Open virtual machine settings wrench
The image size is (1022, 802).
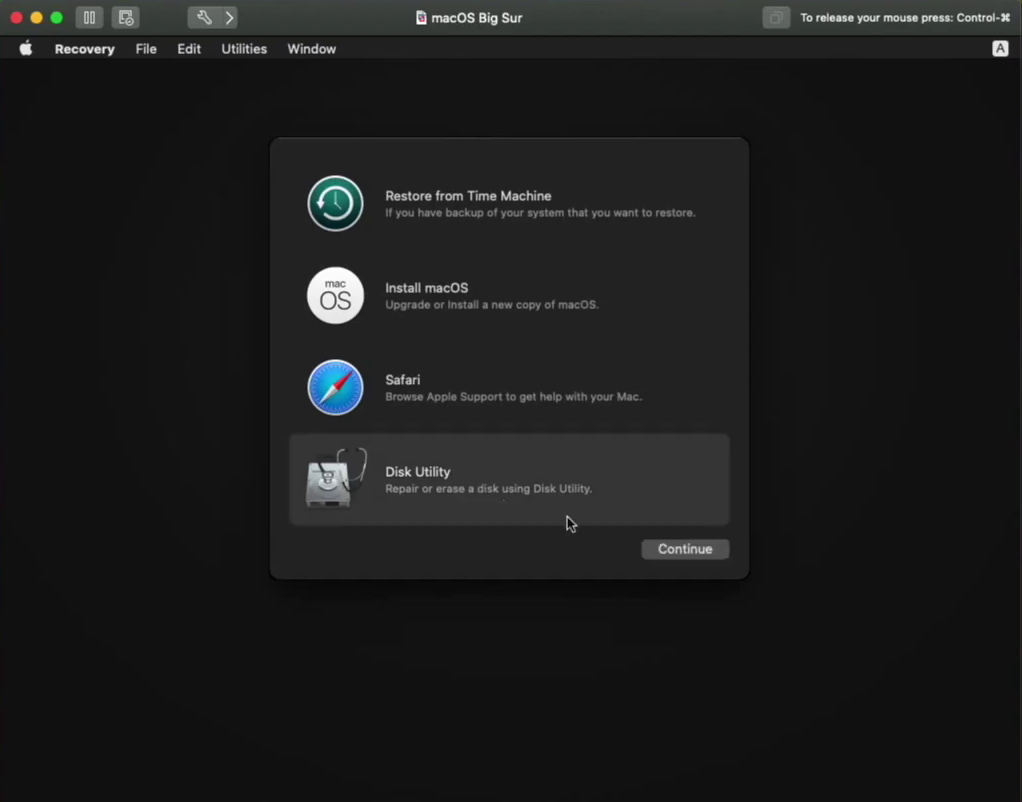click(204, 18)
